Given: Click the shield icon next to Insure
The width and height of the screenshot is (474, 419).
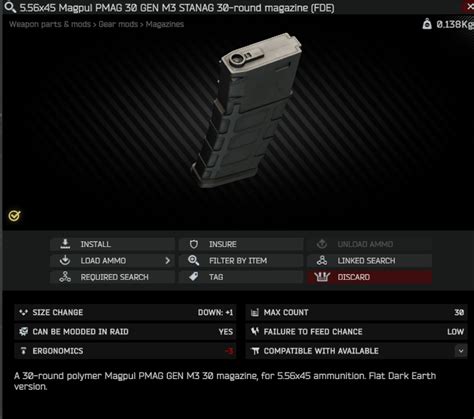Looking at the screenshot, I should coord(194,244).
